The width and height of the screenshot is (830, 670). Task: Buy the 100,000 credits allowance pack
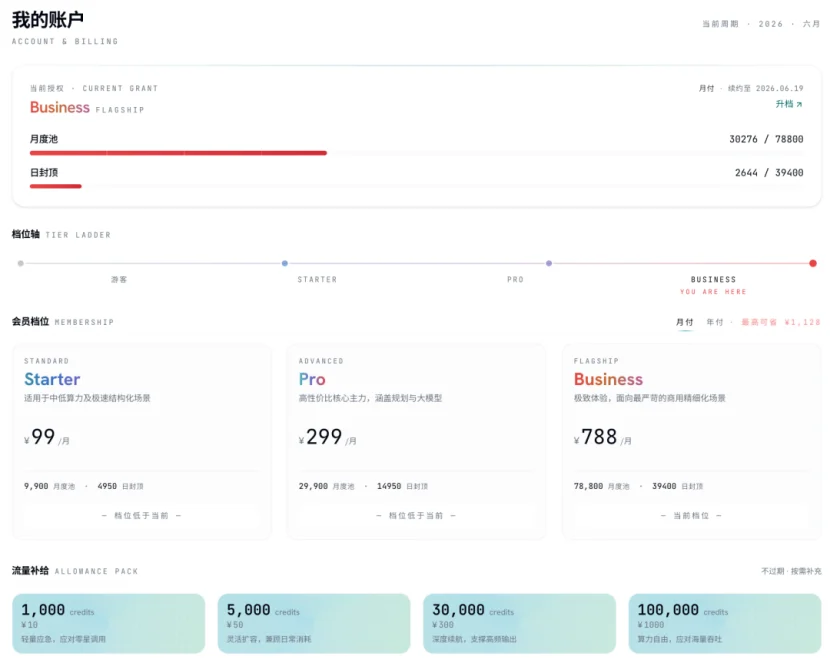(x=725, y=623)
